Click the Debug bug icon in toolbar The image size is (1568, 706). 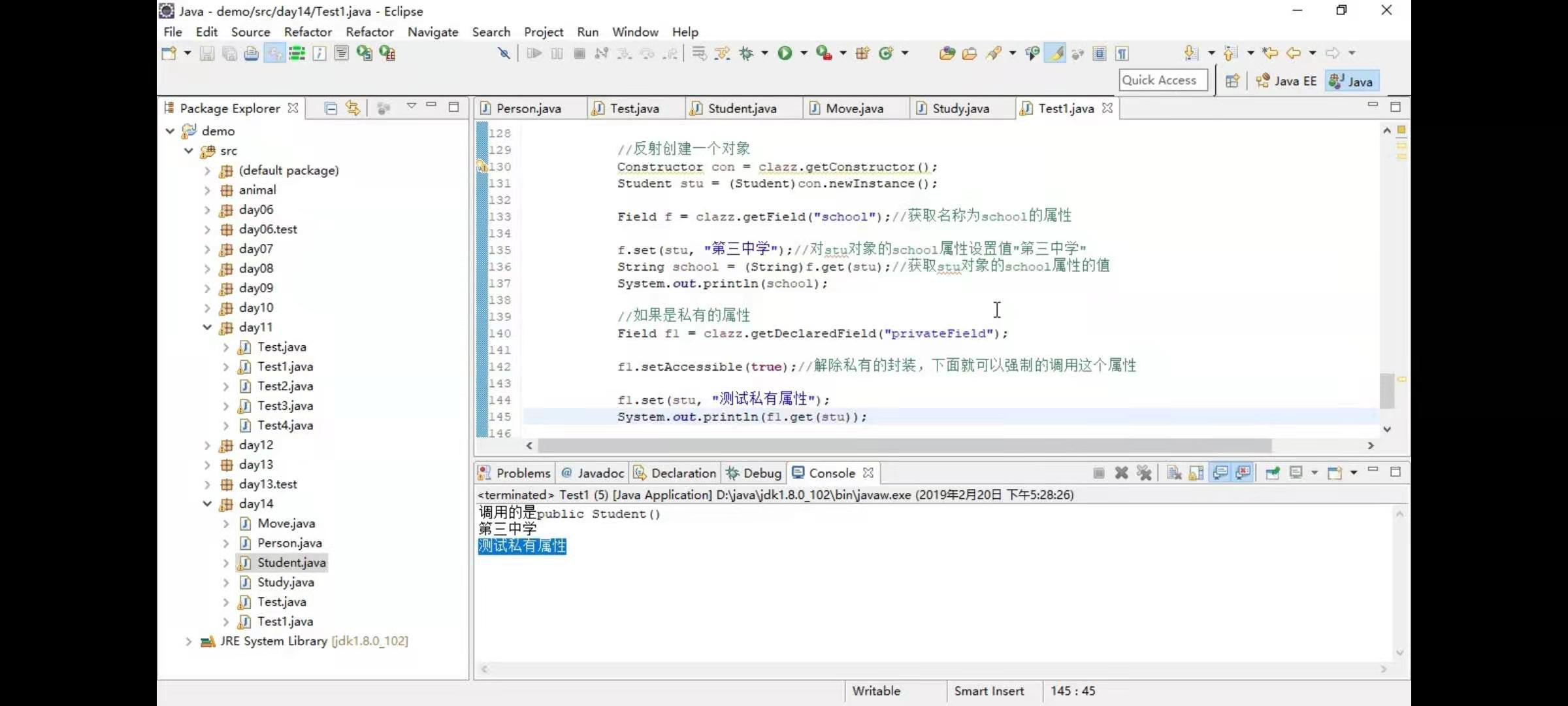pyautogui.click(x=746, y=53)
